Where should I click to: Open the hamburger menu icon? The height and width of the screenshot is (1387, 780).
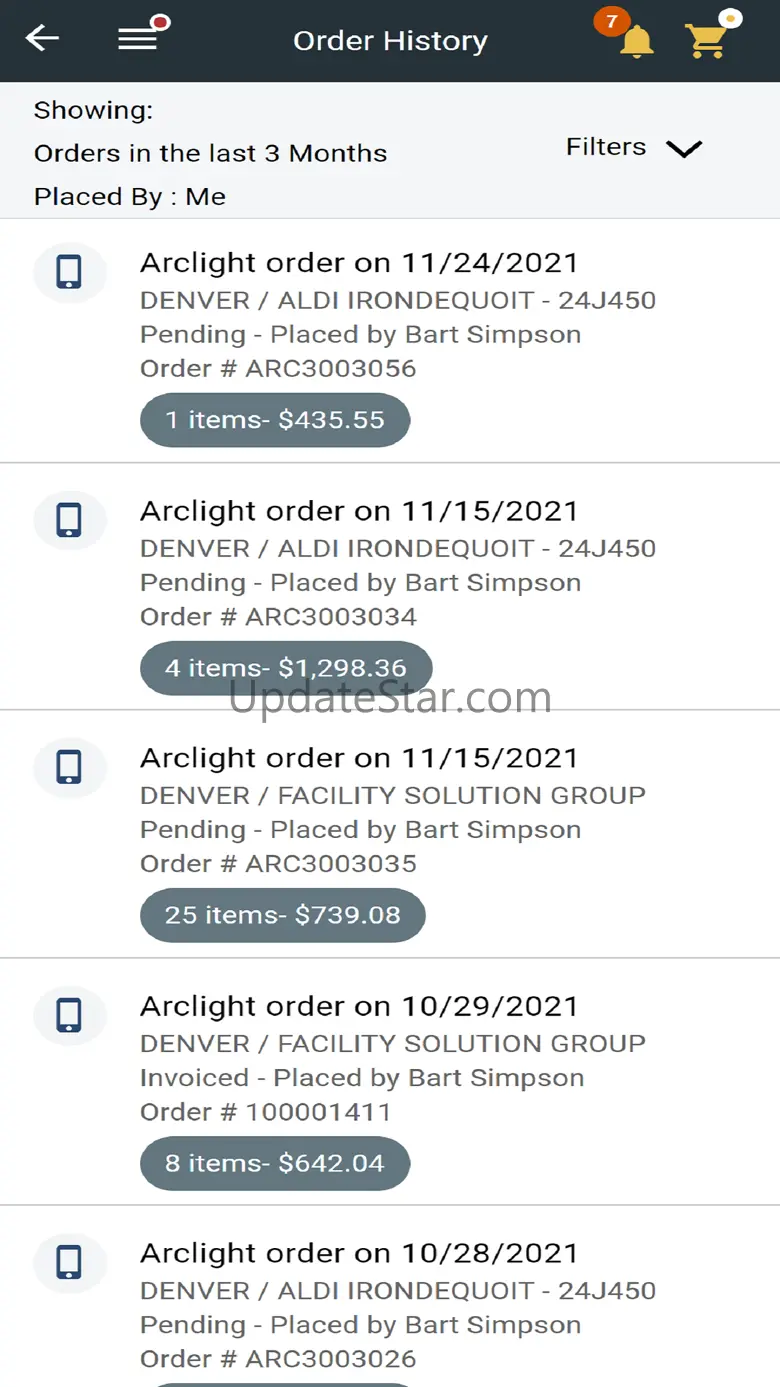[139, 39]
